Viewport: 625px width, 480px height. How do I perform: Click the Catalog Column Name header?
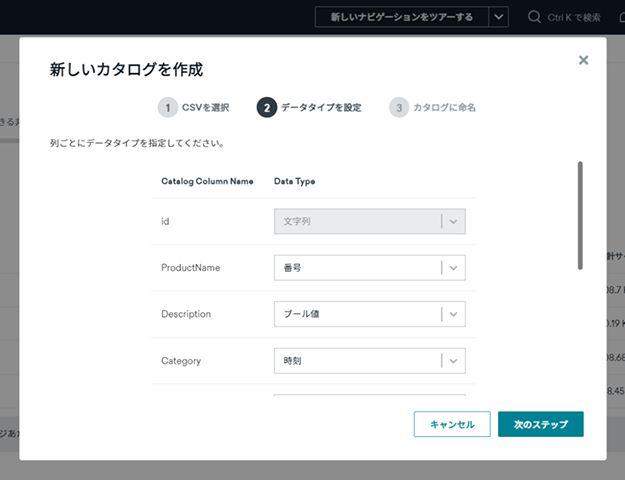pyautogui.click(x=207, y=181)
